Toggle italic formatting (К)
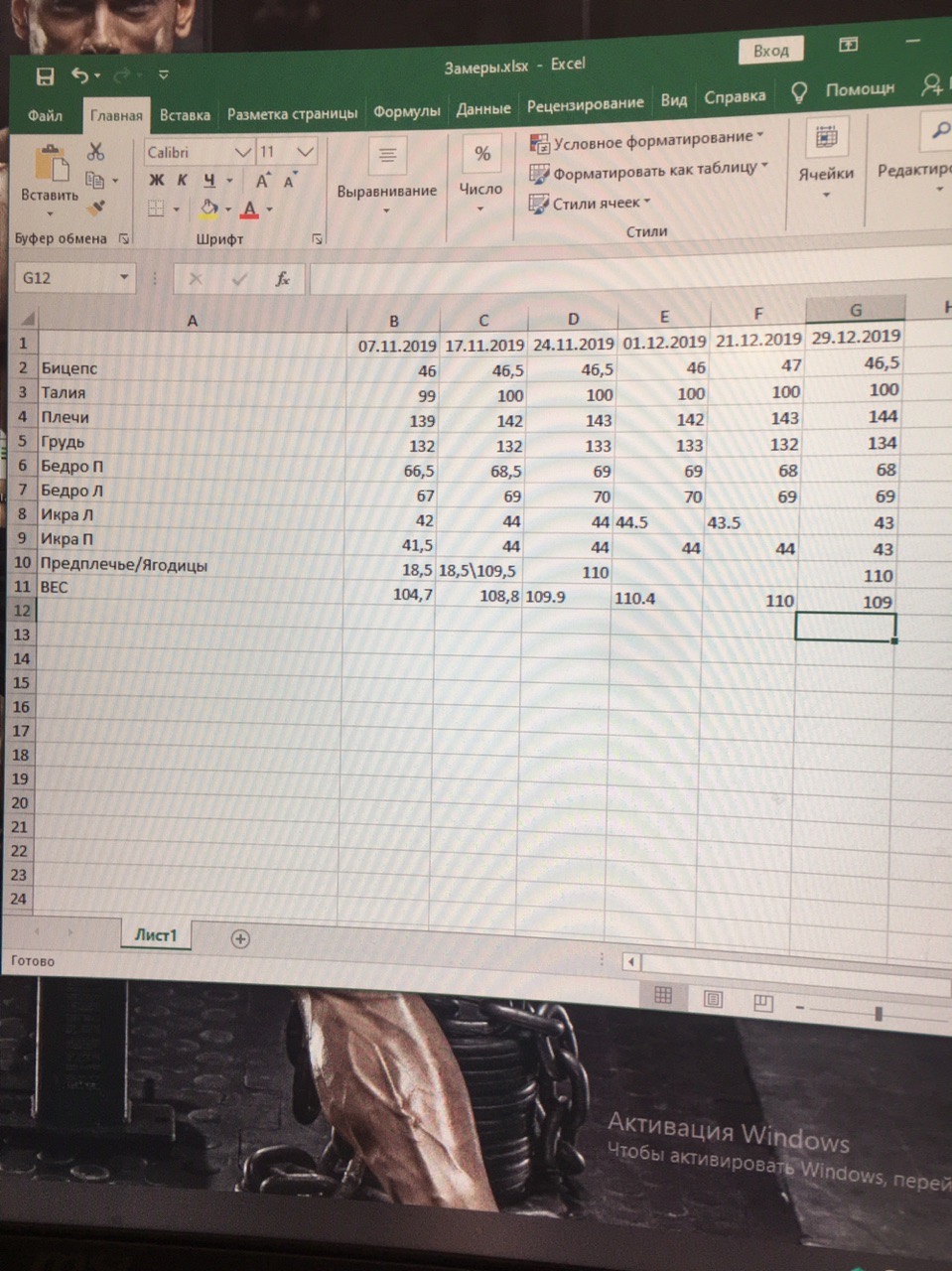Screen dimensions: 952x1271 [x=183, y=180]
